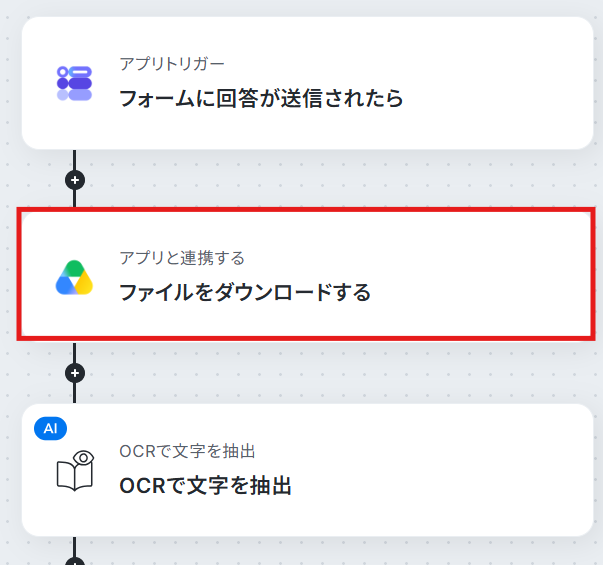
Task: Click the bold フォームに回答が送信されたら title
Action: point(261,98)
